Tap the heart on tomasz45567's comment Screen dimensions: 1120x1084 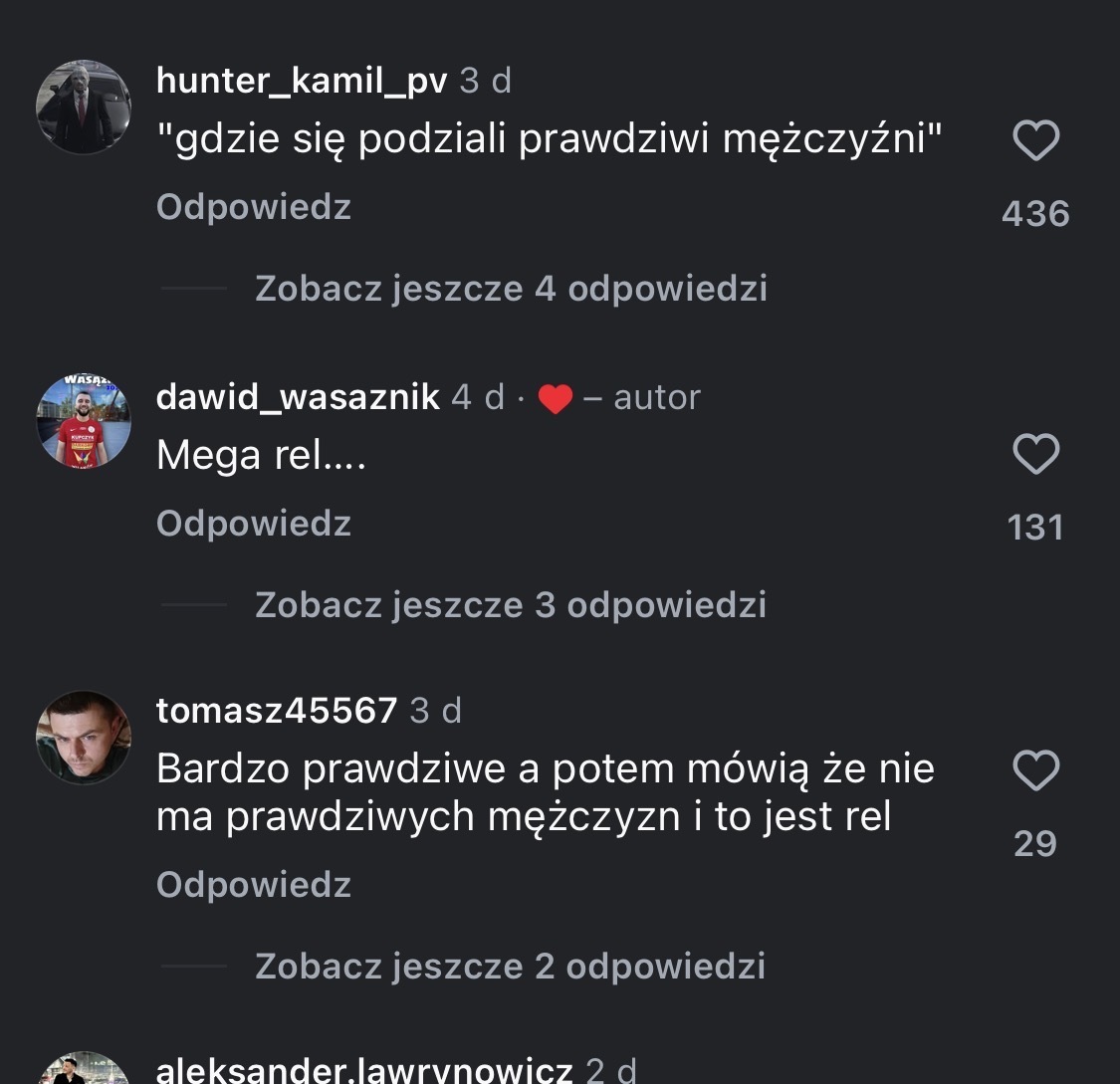click(x=1035, y=770)
